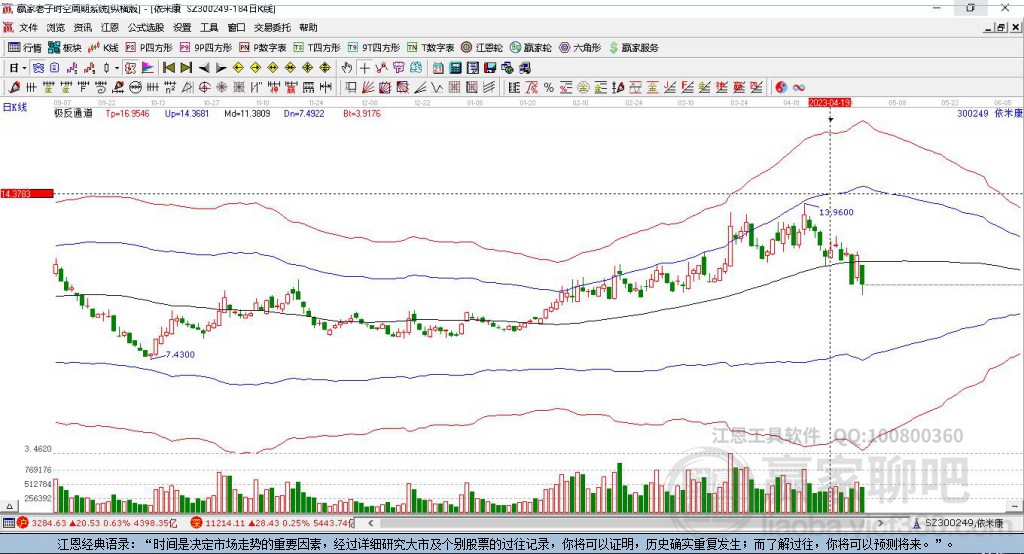This screenshot has height=554, width=1024.
Task: Open the 窗口 menu
Action: [x=236, y=27]
